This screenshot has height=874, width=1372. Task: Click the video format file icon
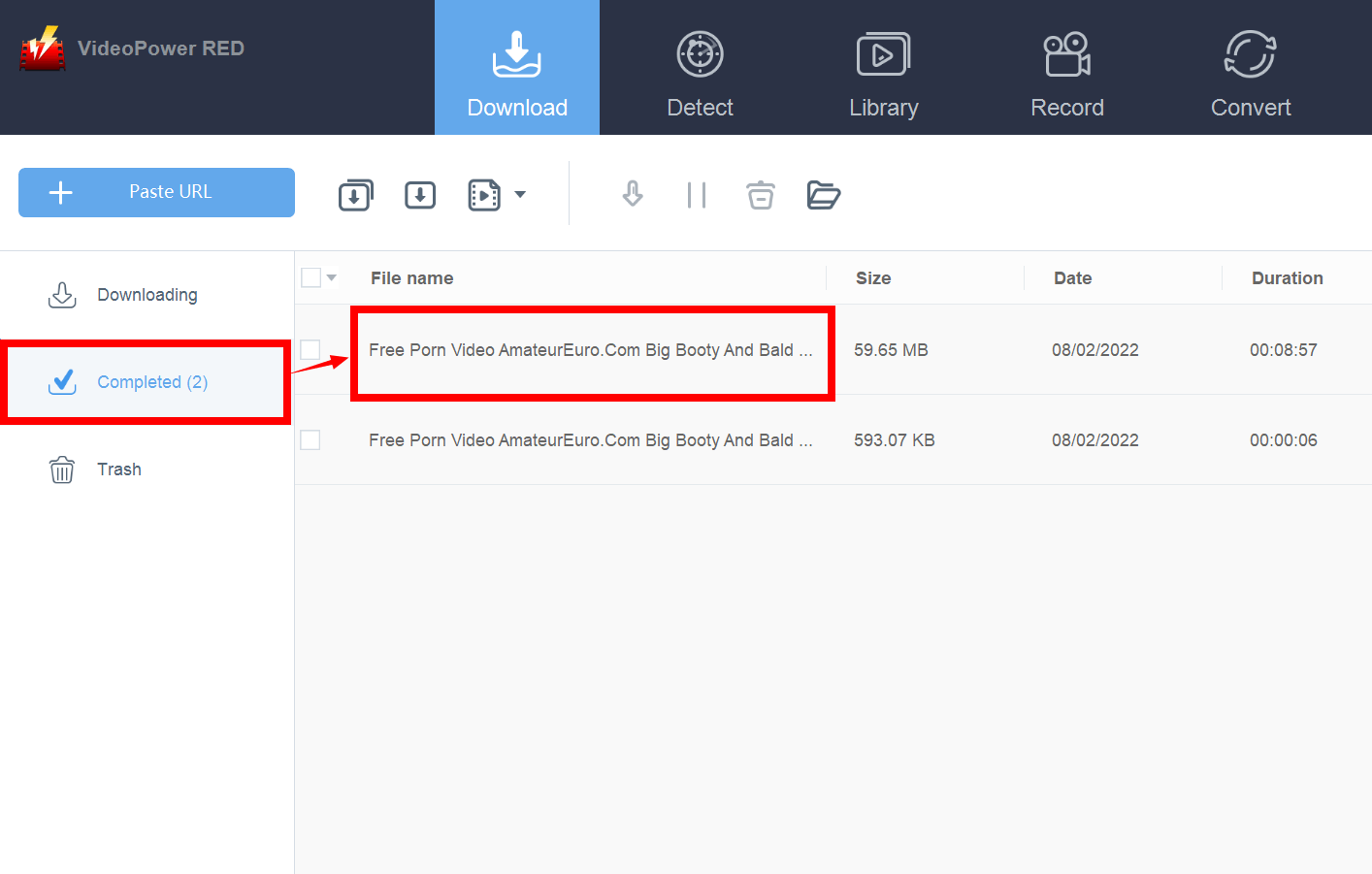(x=484, y=195)
